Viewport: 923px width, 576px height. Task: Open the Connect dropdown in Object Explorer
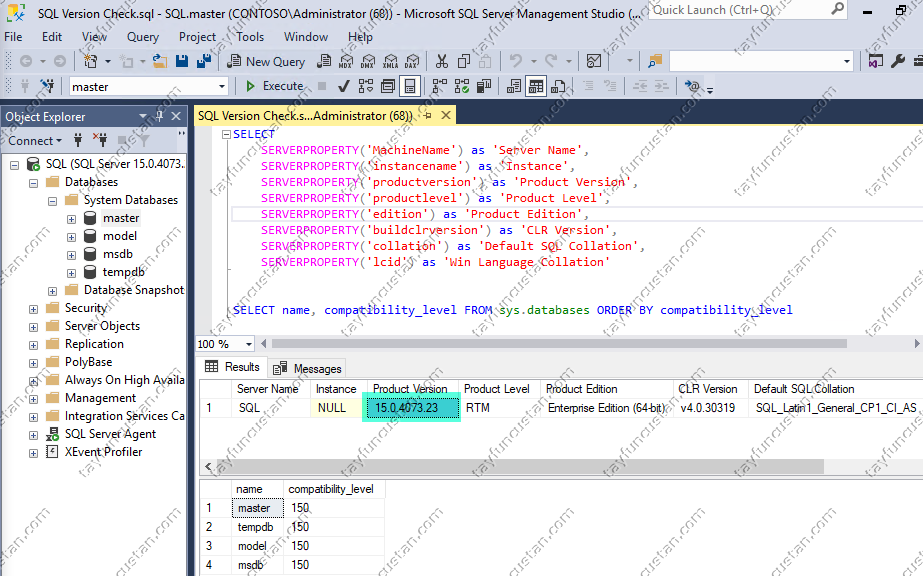tap(35, 141)
